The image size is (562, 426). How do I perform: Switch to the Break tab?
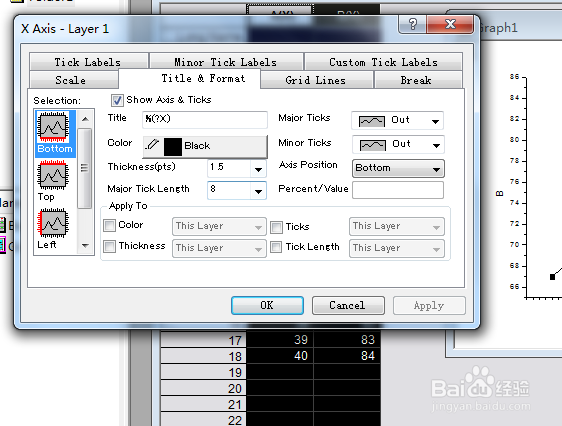(418, 80)
